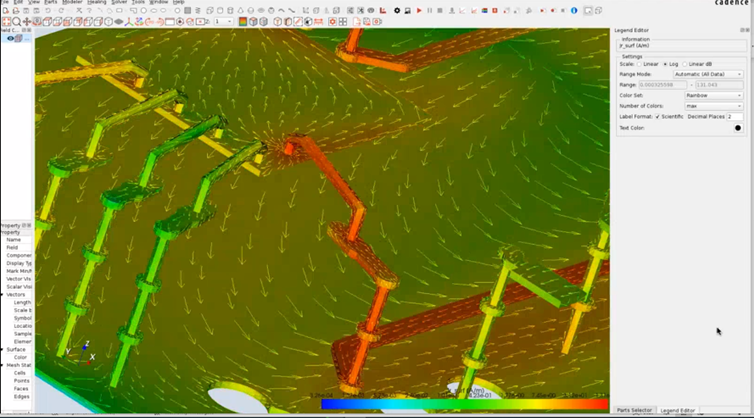This screenshot has width=754, height=418.
Task: Open the Tools menu
Action: pyautogui.click(x=138, y=3)
